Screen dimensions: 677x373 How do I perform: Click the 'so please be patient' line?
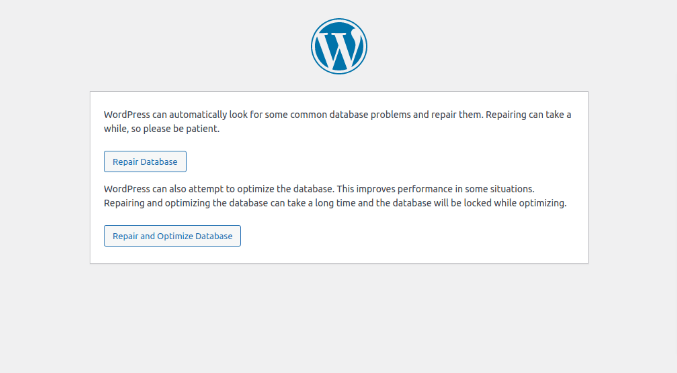coord(175,129)
